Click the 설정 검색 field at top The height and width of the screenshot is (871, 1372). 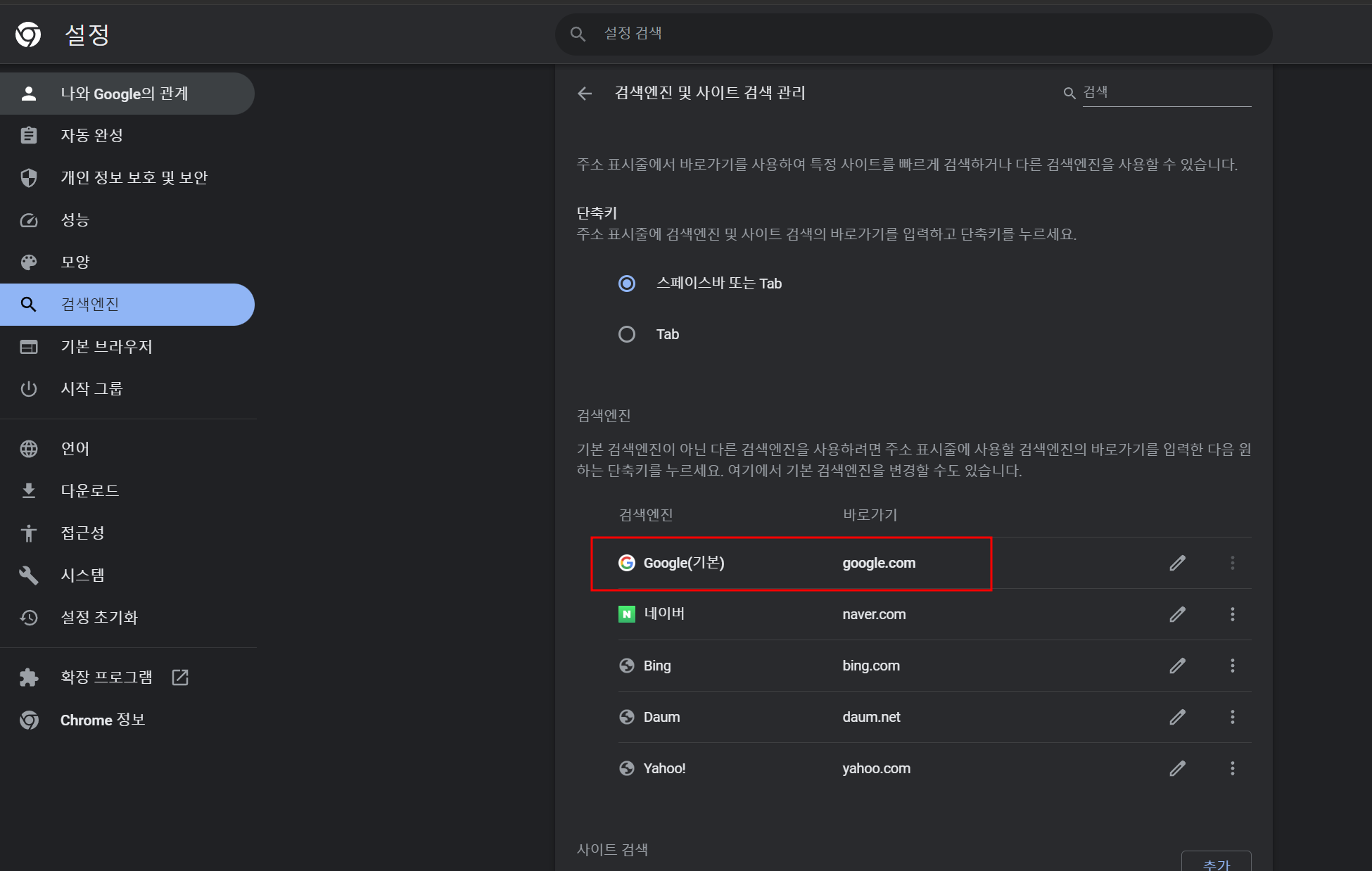915,34
